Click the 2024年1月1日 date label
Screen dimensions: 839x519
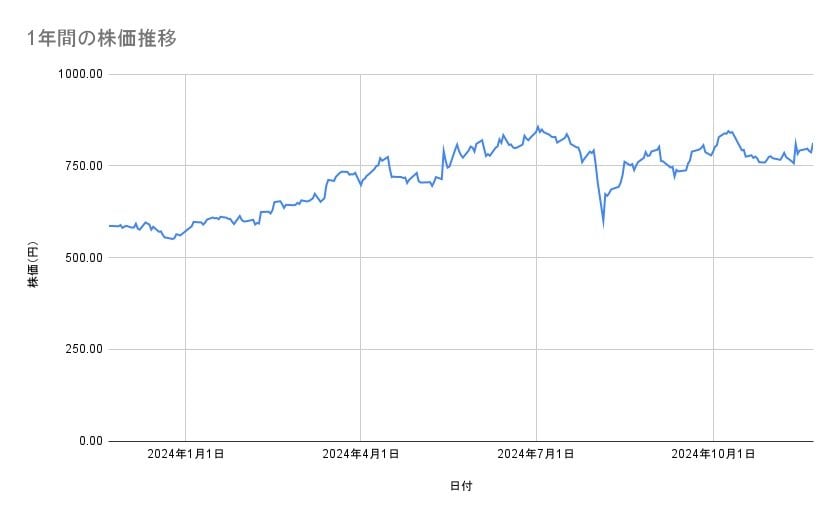coord(185,455)
